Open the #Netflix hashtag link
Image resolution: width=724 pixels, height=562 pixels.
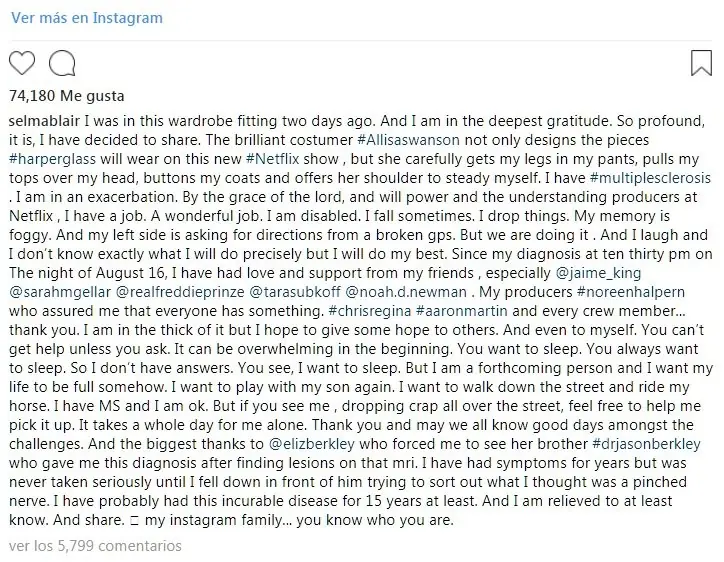[x=273, y=159]
